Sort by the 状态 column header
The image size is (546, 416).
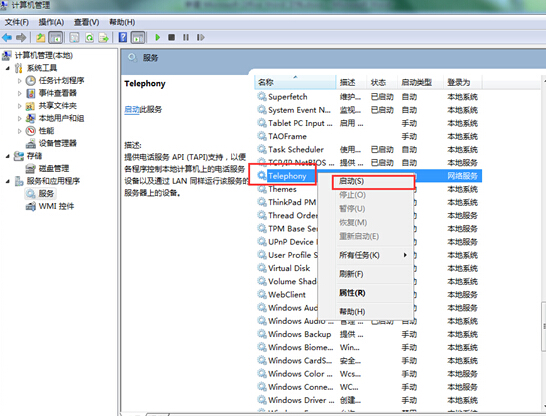(381, 83)
